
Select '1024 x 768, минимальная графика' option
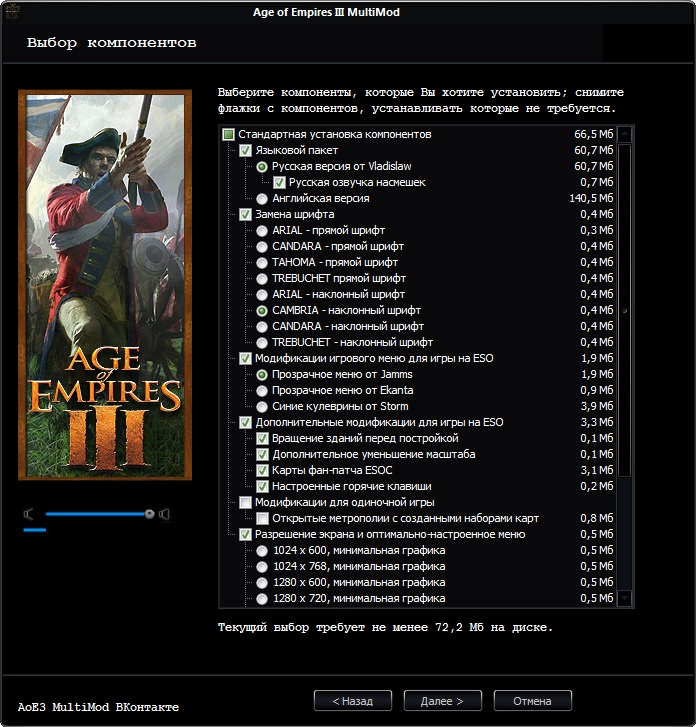pyautogui.click(x=262, y=567)
